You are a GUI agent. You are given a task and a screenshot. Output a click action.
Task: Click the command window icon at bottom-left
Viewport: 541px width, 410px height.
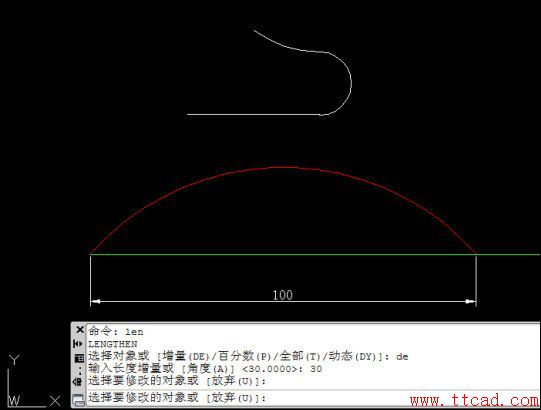79,400
